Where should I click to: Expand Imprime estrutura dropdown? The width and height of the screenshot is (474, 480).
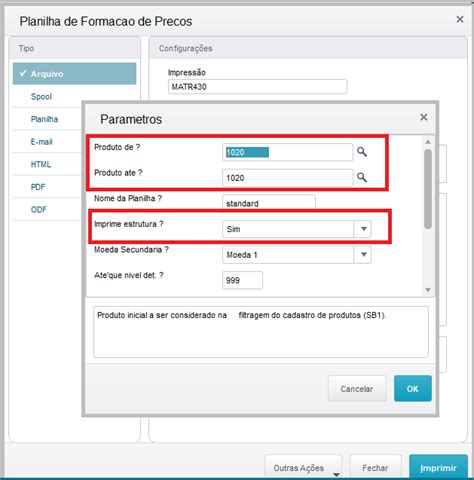364,229
